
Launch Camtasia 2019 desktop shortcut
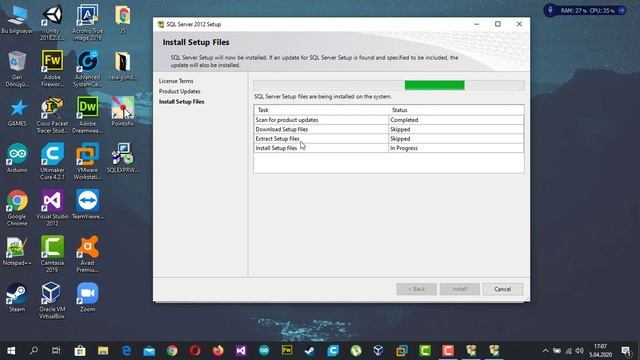(x=52, y=255)
